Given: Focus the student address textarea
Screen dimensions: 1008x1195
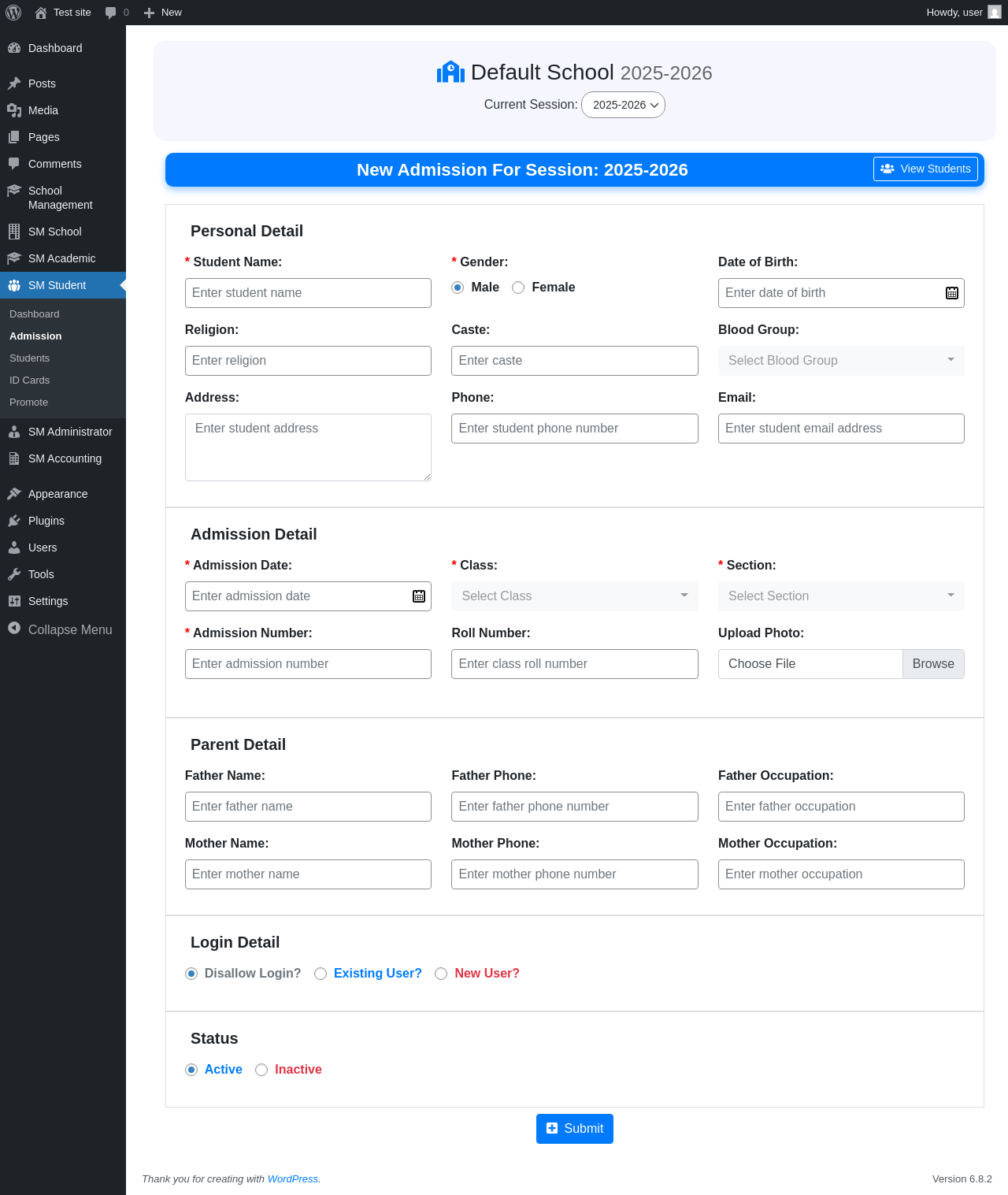Looking at the screenshot, I should [308, 447].
